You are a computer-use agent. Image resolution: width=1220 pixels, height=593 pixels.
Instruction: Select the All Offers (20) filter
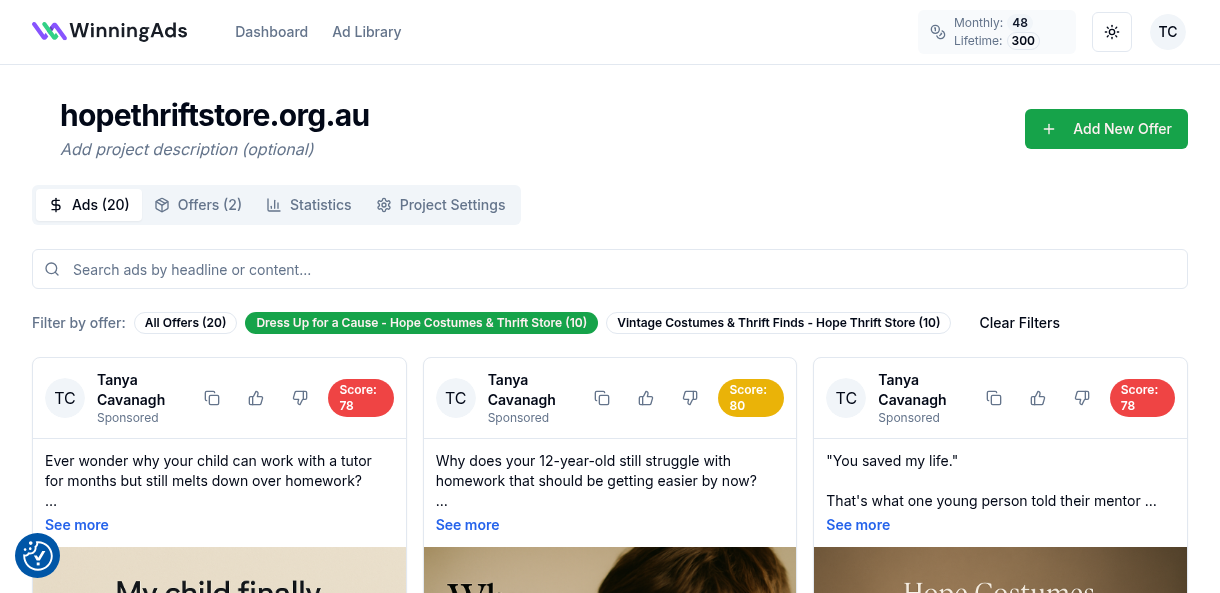(185, 323)
